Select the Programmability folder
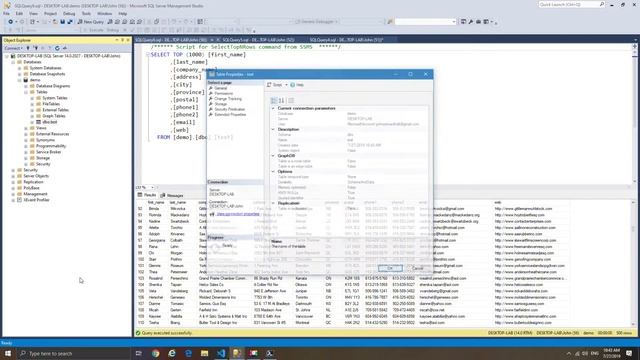640x360 pixels. [x=51, y=146]
